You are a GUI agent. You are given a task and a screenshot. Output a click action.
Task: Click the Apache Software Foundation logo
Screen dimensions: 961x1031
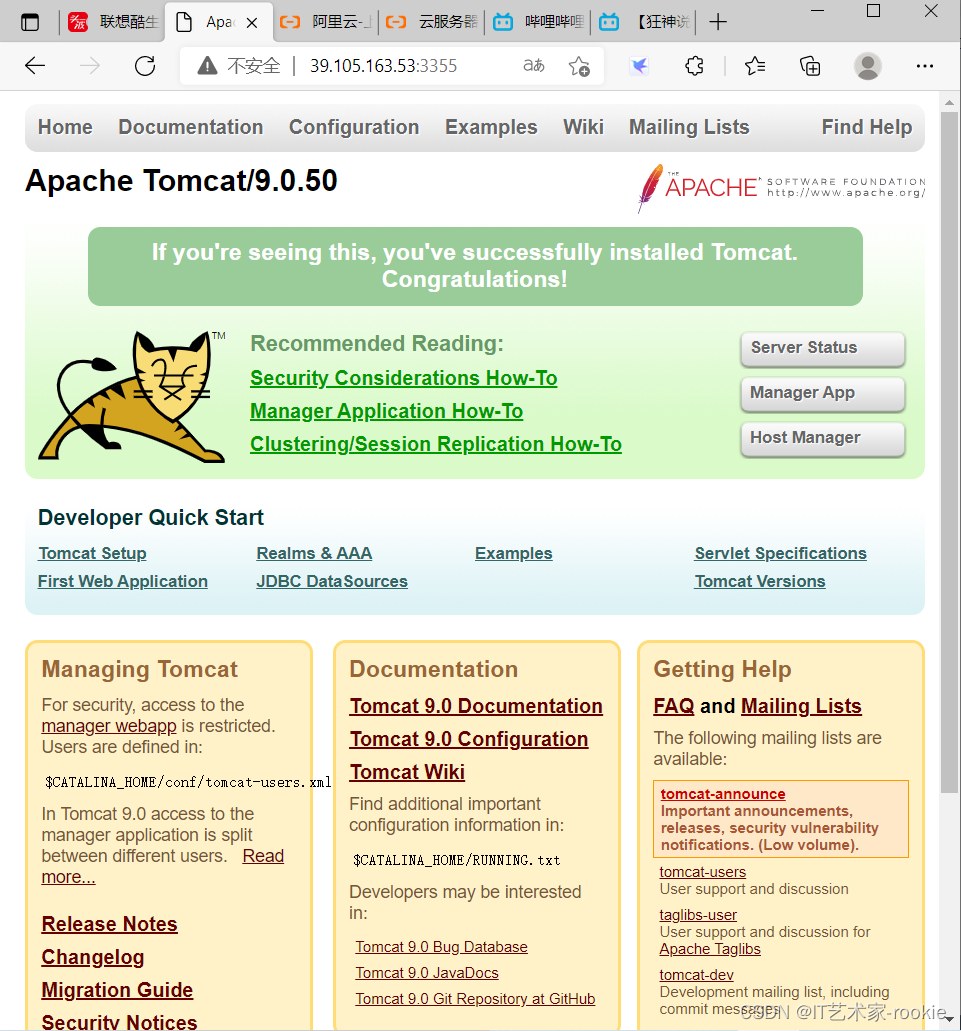780,187
